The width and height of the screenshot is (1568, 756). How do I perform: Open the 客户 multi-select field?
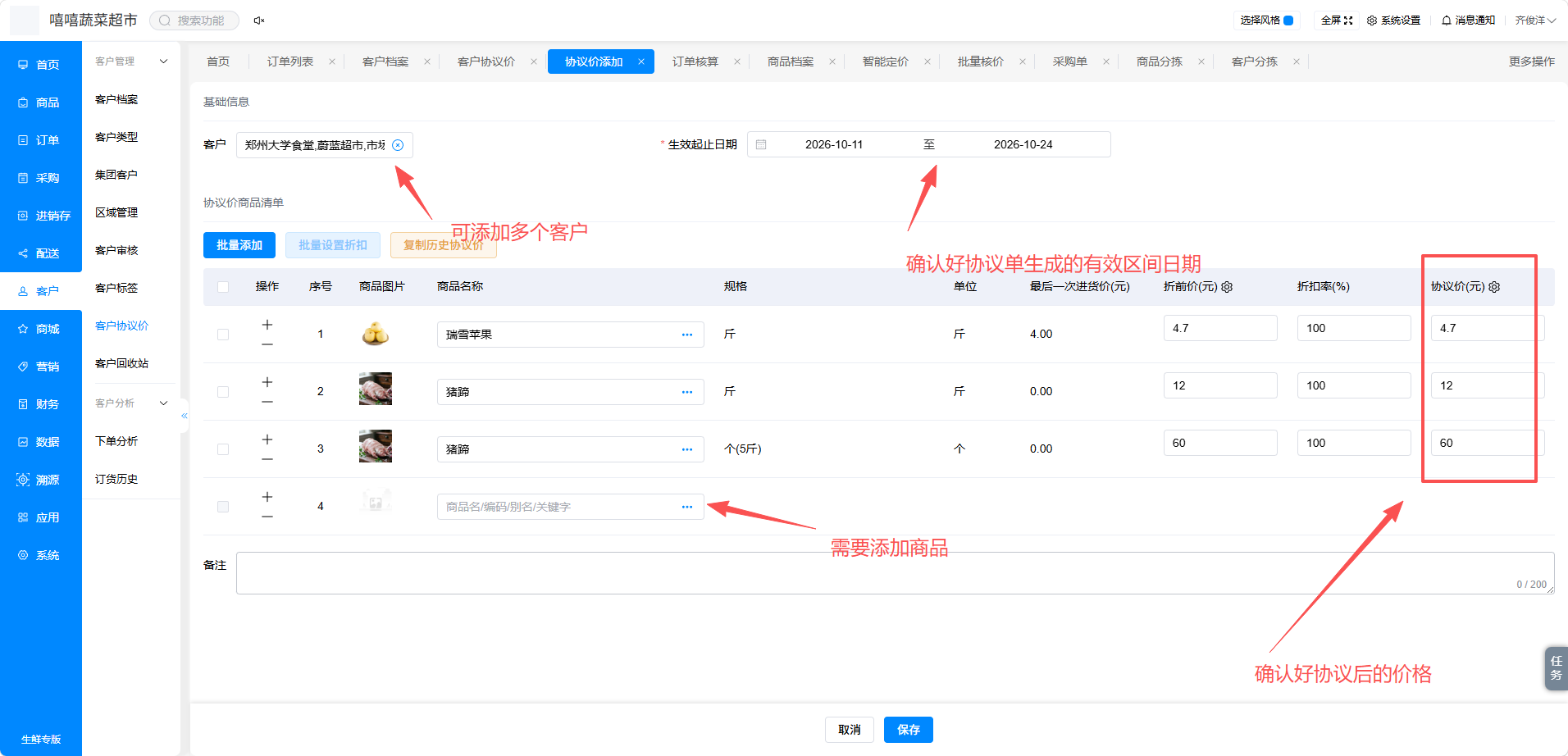pyautogui.click(x=325, y=145)
